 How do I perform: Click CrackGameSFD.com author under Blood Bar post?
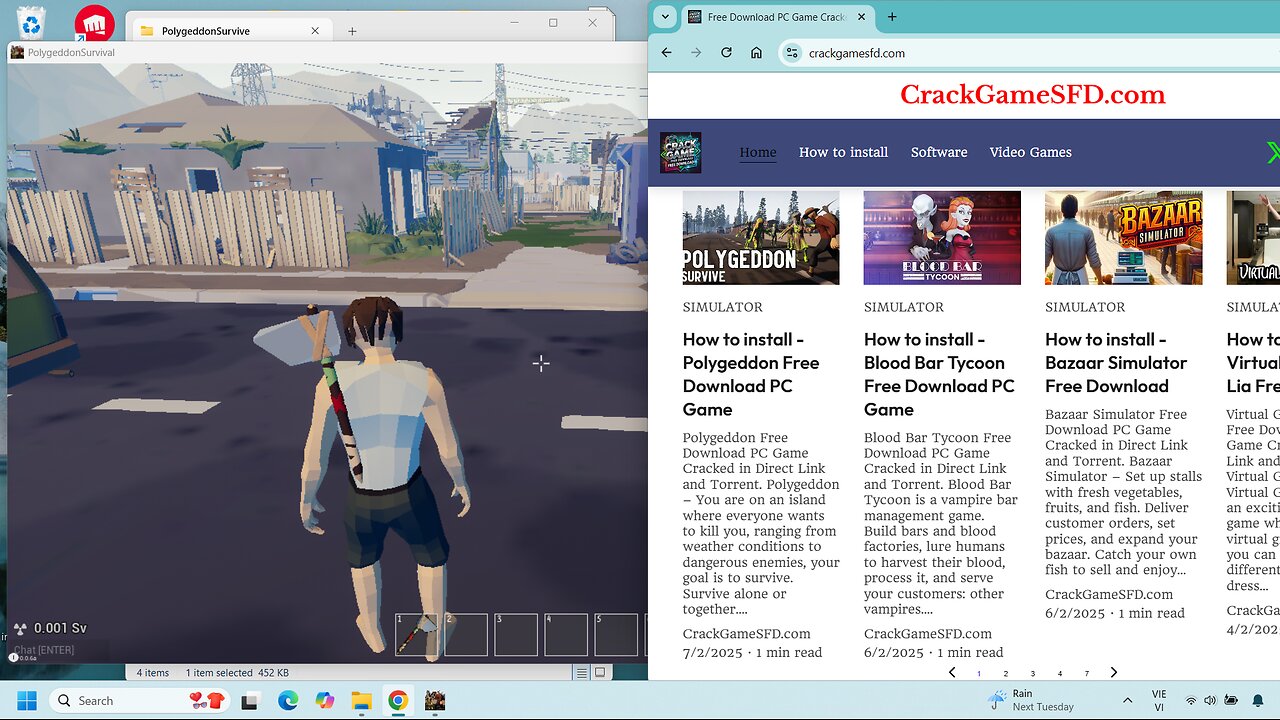pos(928,634)
